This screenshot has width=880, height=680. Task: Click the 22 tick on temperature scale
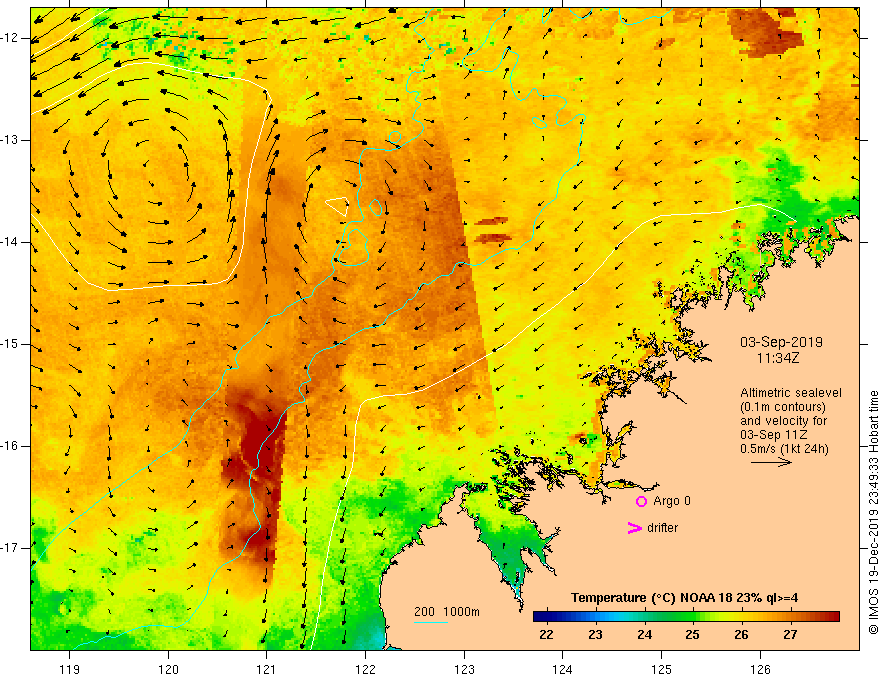(x=546, y=635)
